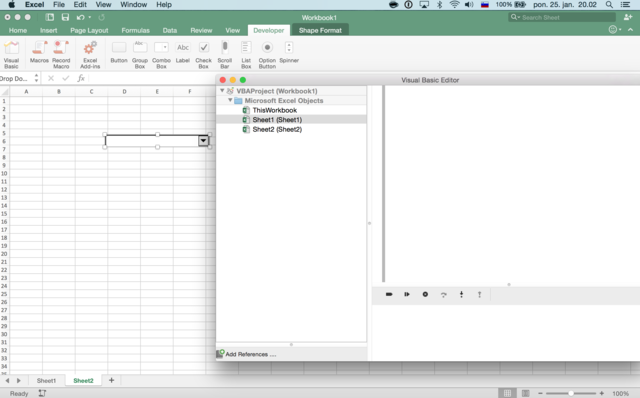Open the Formulas ribbon tab
The image size is (640, 398).
click(136, 30)
